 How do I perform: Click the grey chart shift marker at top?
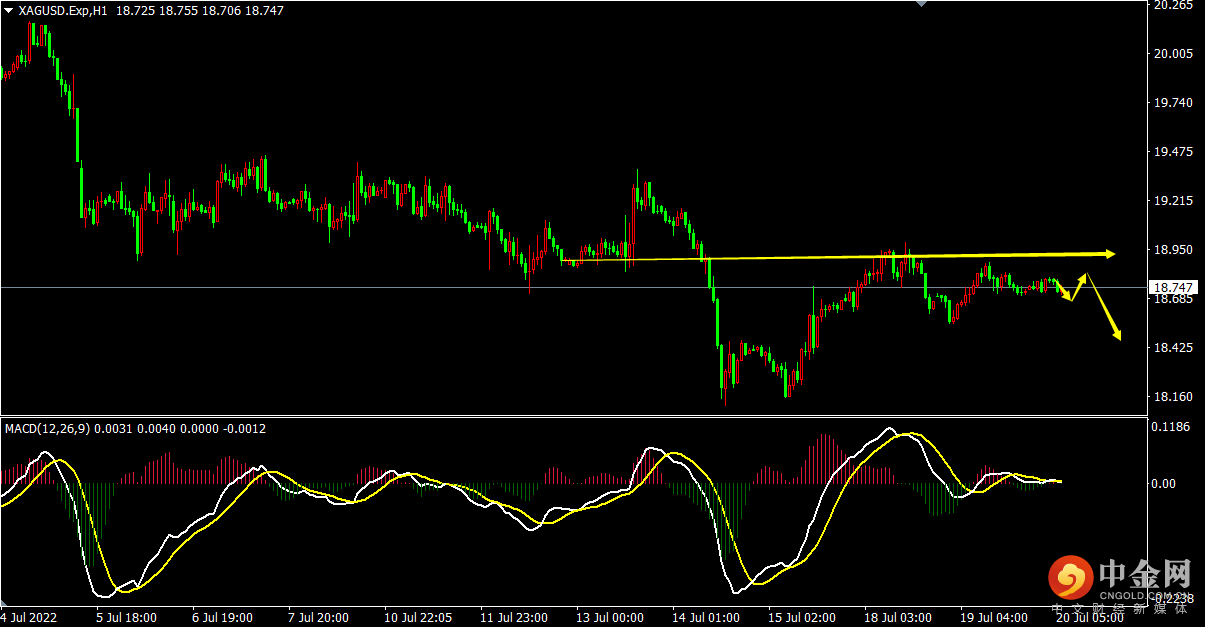[x=923, y=4]
